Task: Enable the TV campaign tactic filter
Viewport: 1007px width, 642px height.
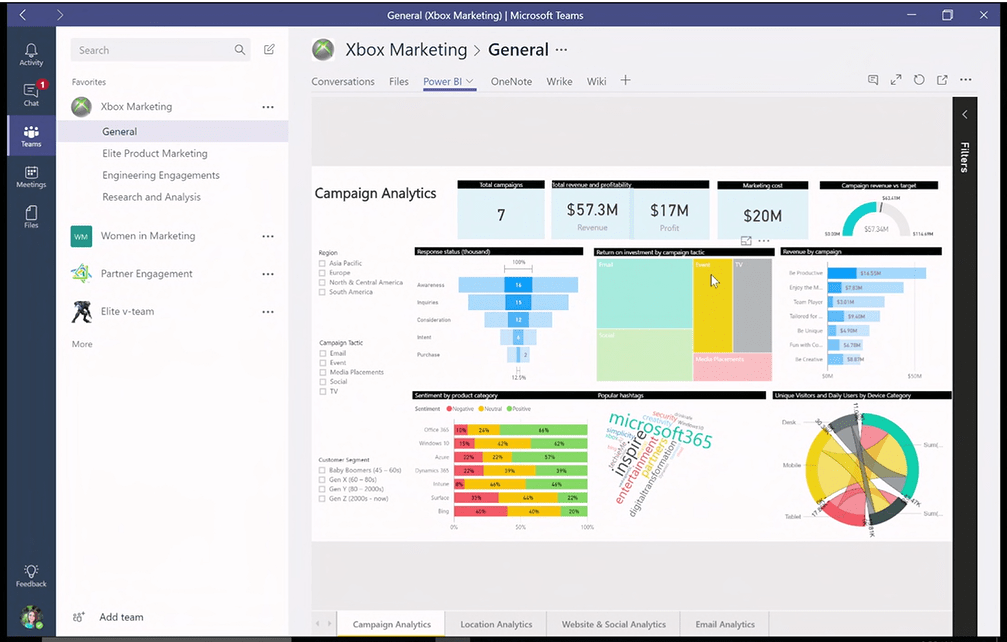Action: pos(323,392)
